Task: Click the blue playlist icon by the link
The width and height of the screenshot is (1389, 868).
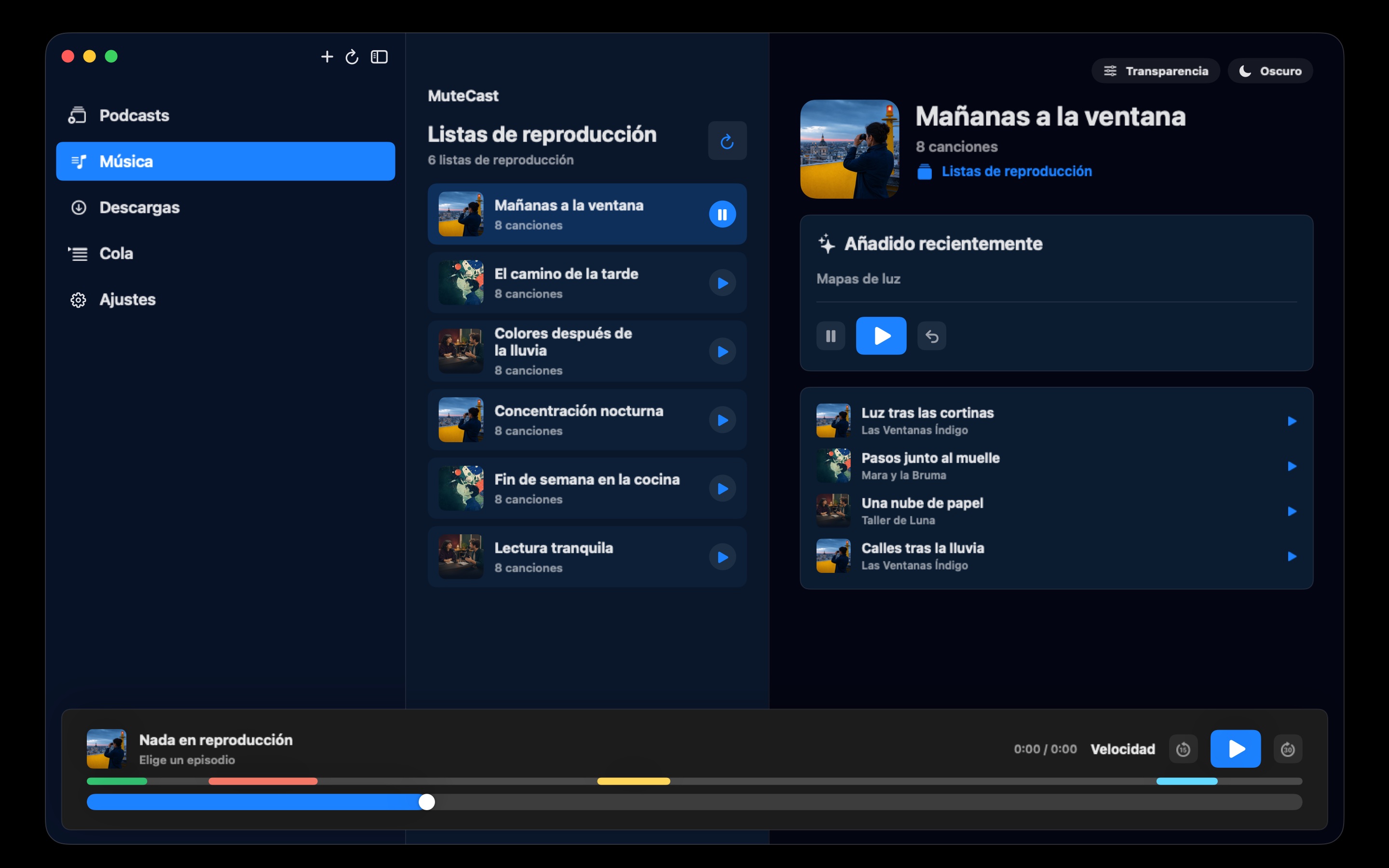Action: pyautogui.click(x=924, y=172)
